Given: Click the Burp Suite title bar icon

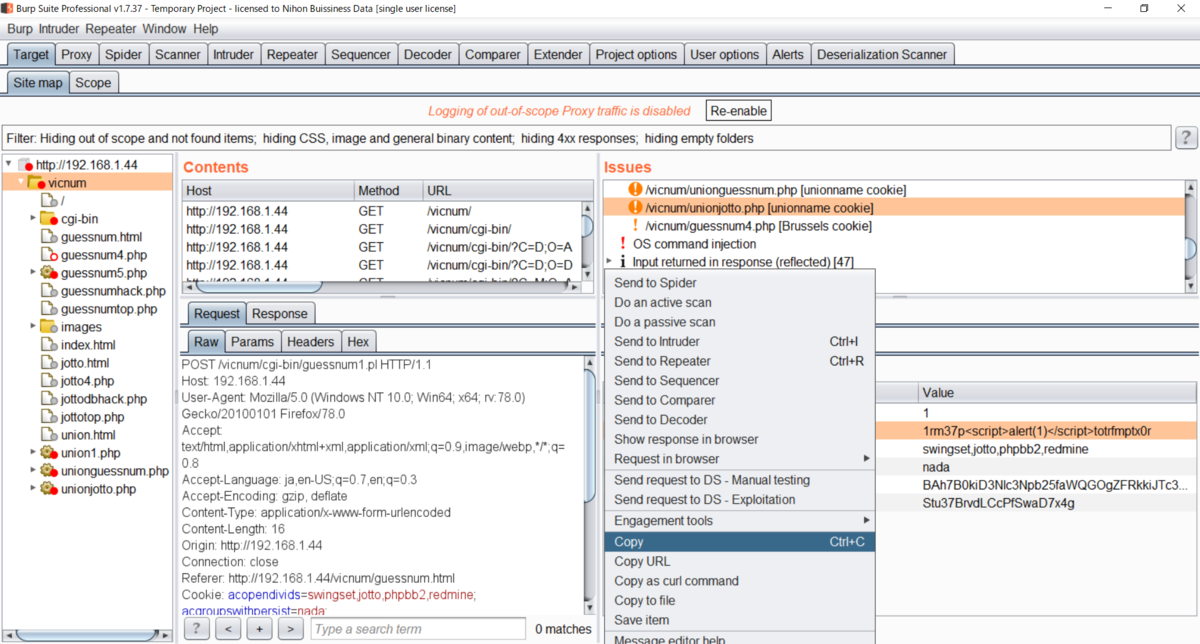Looking at the screenshot, I should coord(8,8).
